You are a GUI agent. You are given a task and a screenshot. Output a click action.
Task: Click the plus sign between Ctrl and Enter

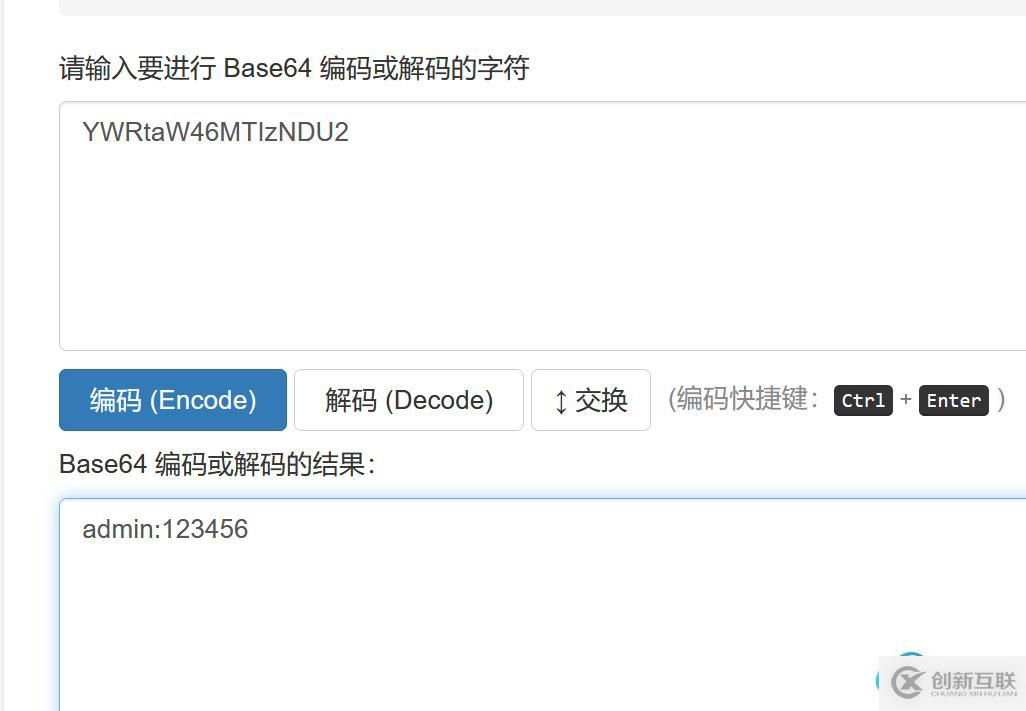point(906,399)
